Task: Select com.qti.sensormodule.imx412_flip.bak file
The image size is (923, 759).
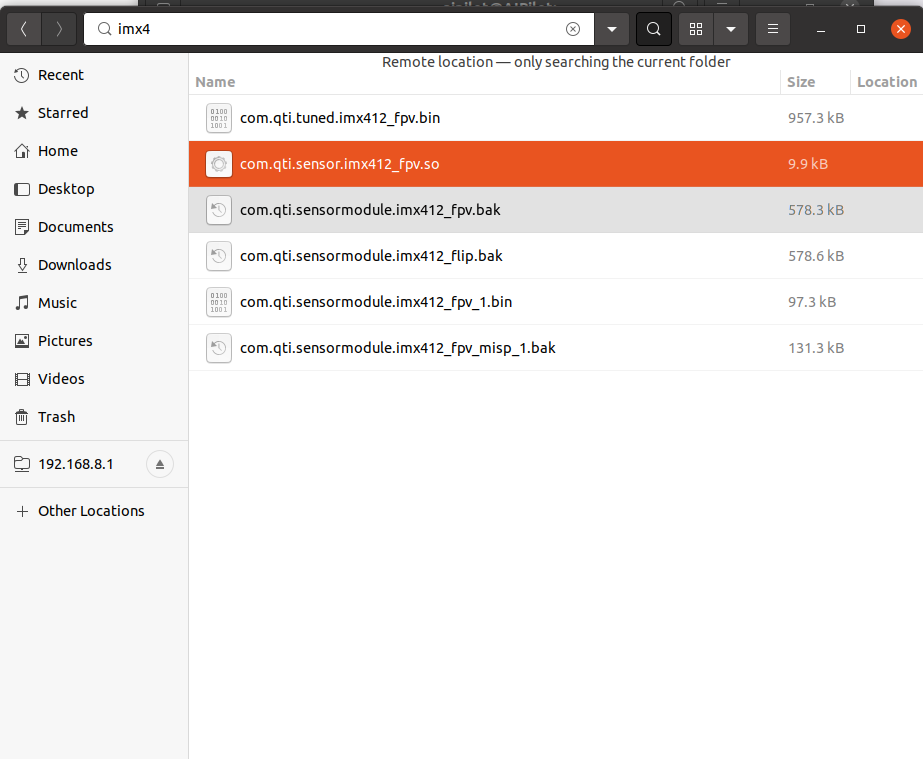Action: pos(371,256)
